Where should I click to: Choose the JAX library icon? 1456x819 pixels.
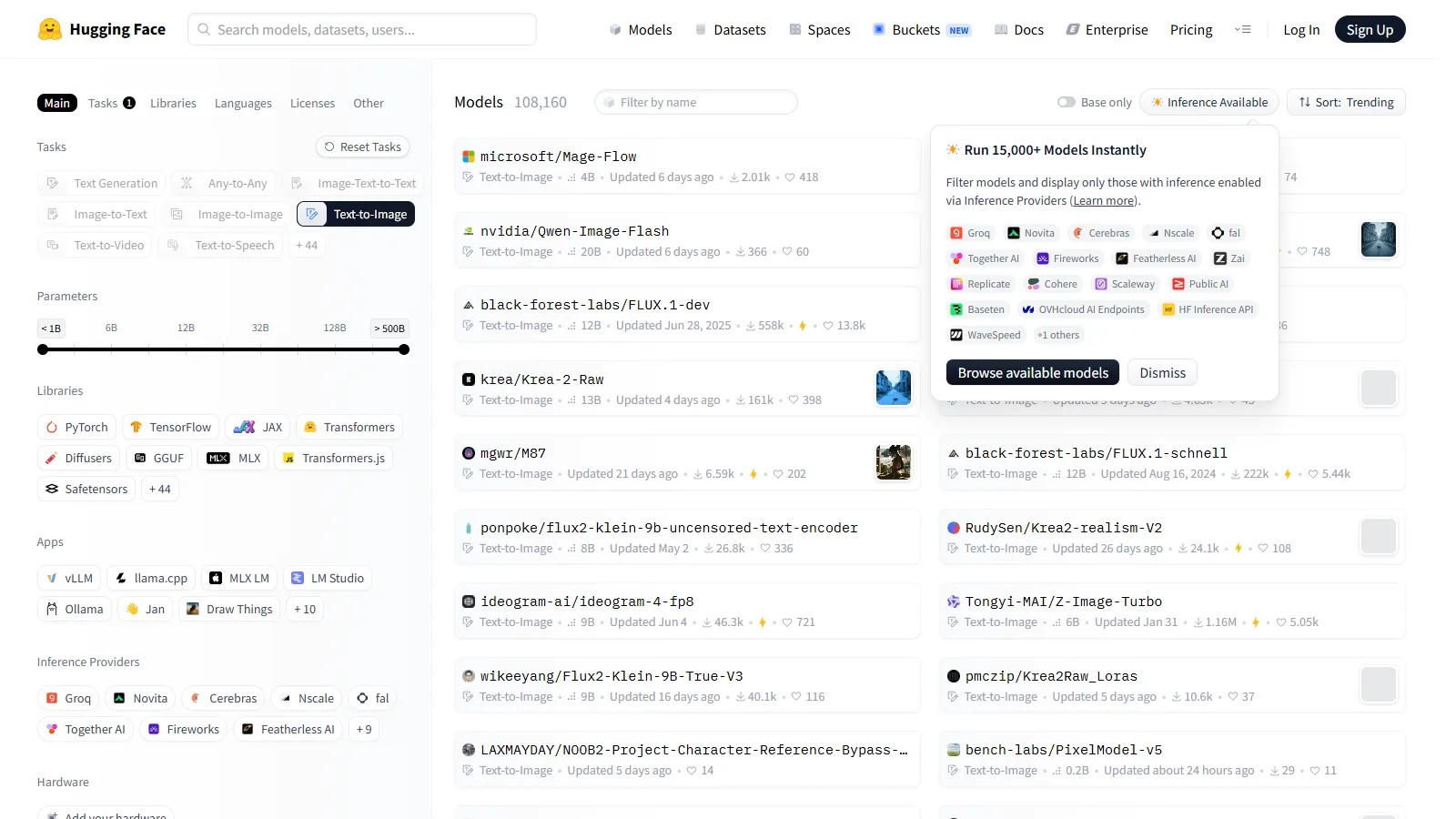pyautogui.click(x=244, y=427)
